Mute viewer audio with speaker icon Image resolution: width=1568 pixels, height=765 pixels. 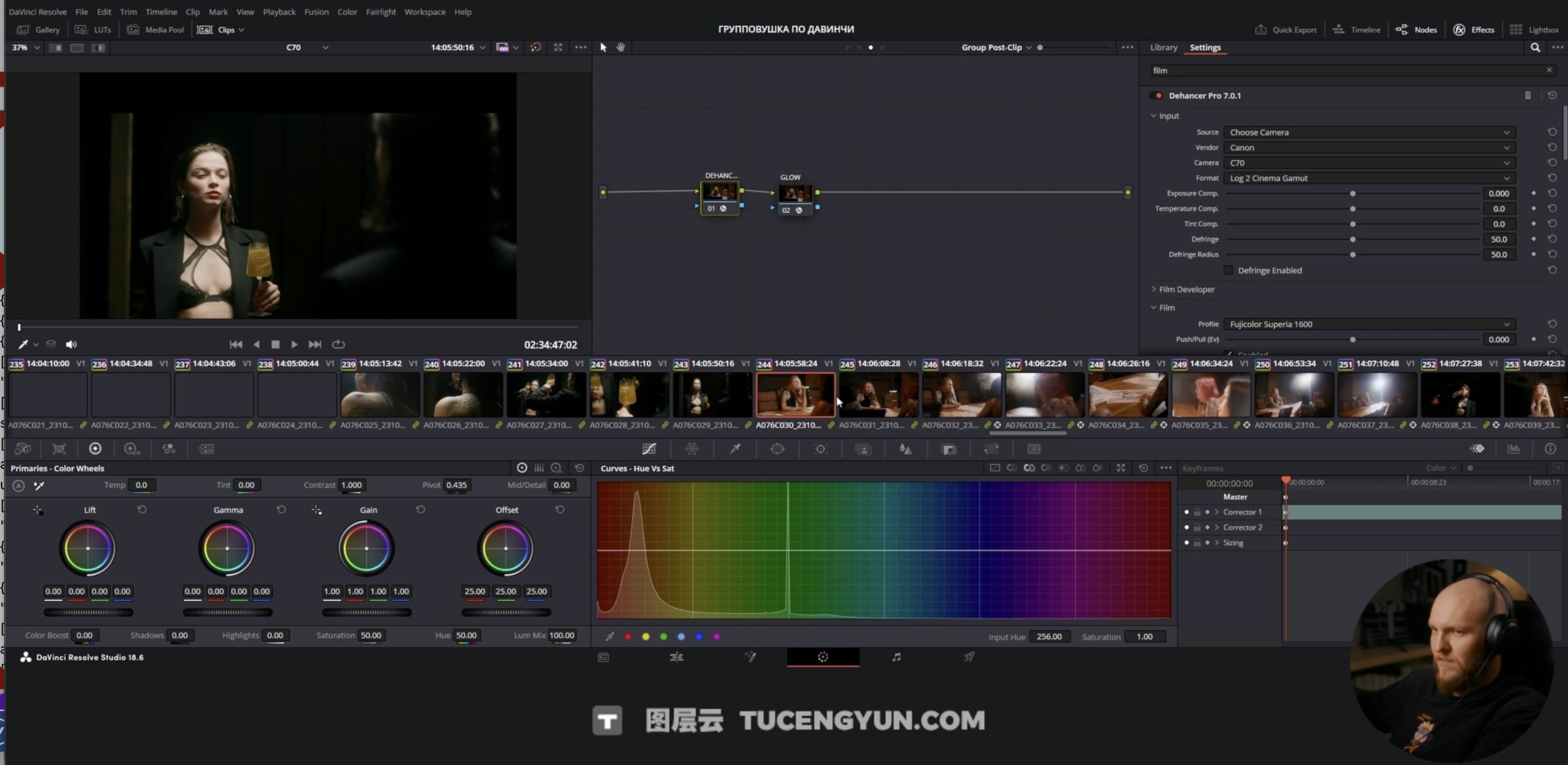[71, 344]
